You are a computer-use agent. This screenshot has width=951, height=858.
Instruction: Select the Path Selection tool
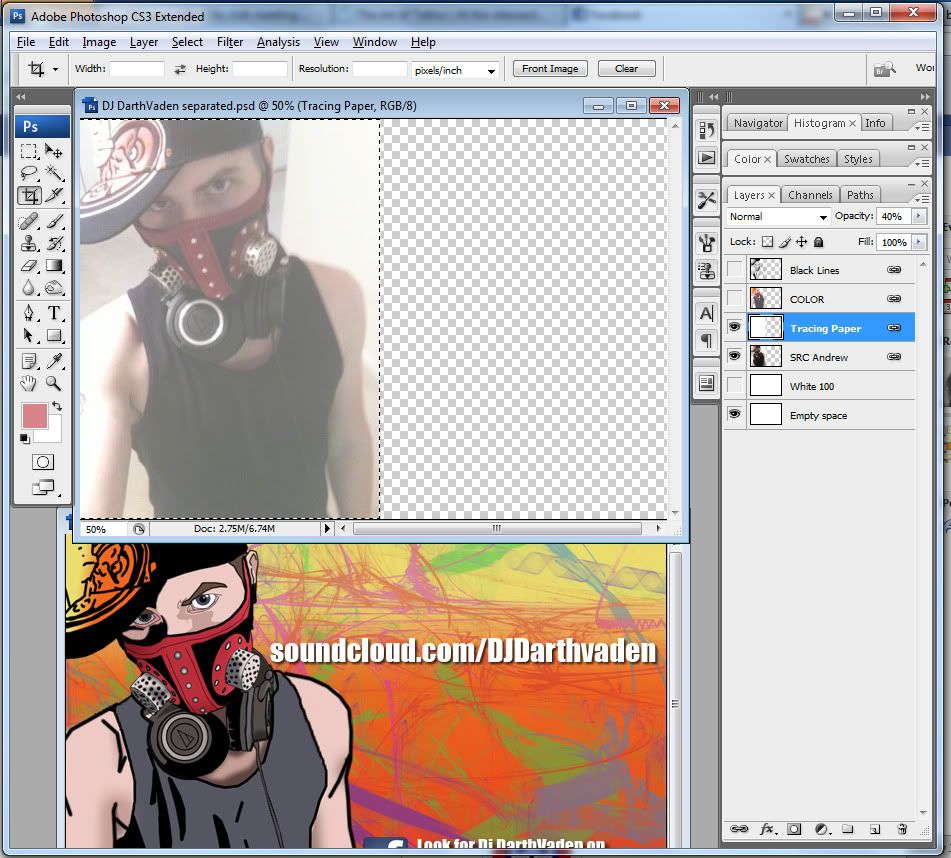pos(29,335)
